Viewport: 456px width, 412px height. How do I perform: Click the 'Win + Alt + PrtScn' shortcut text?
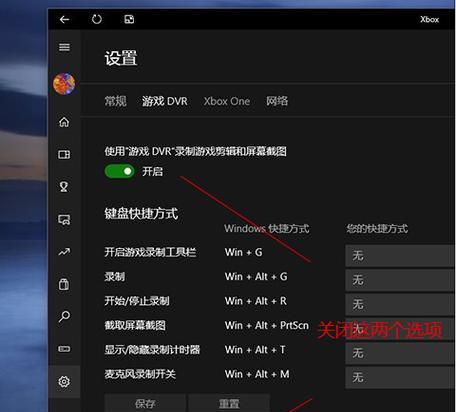tap(267, 325)
